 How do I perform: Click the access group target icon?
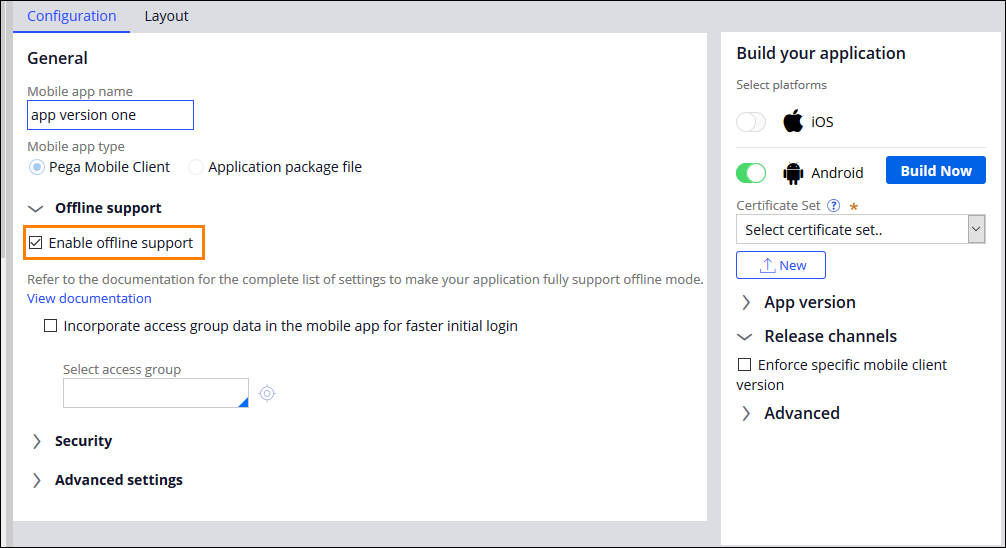pyautogui.click(x=267, y=393)
